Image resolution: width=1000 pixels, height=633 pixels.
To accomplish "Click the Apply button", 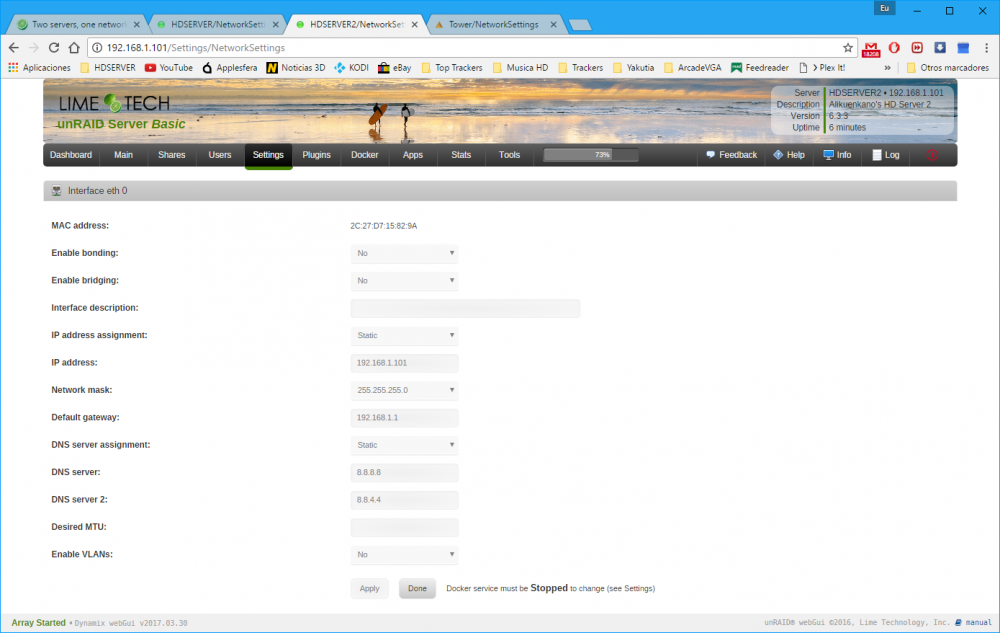I will tap(369, 588).
